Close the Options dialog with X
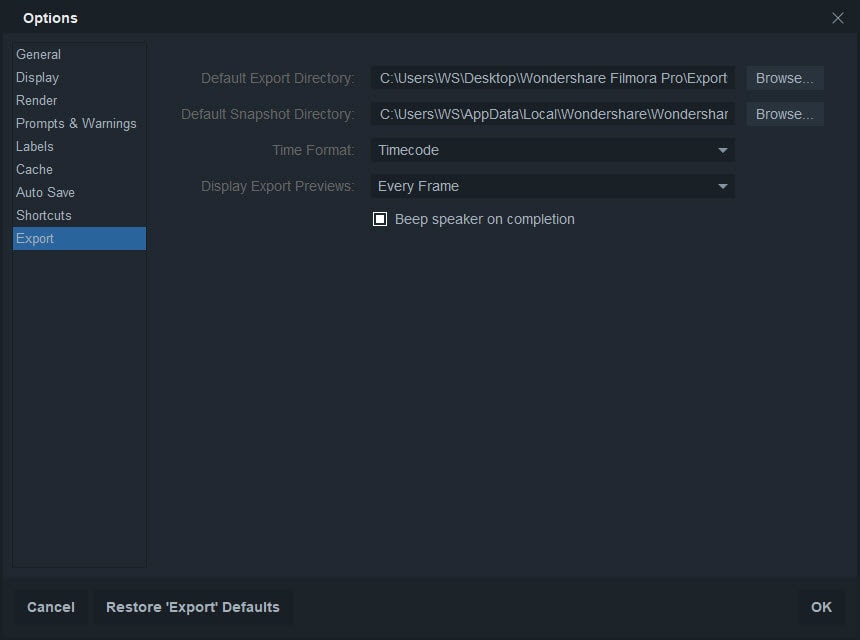The height and width of the screenshot is (640, 860). pos(838,18)
